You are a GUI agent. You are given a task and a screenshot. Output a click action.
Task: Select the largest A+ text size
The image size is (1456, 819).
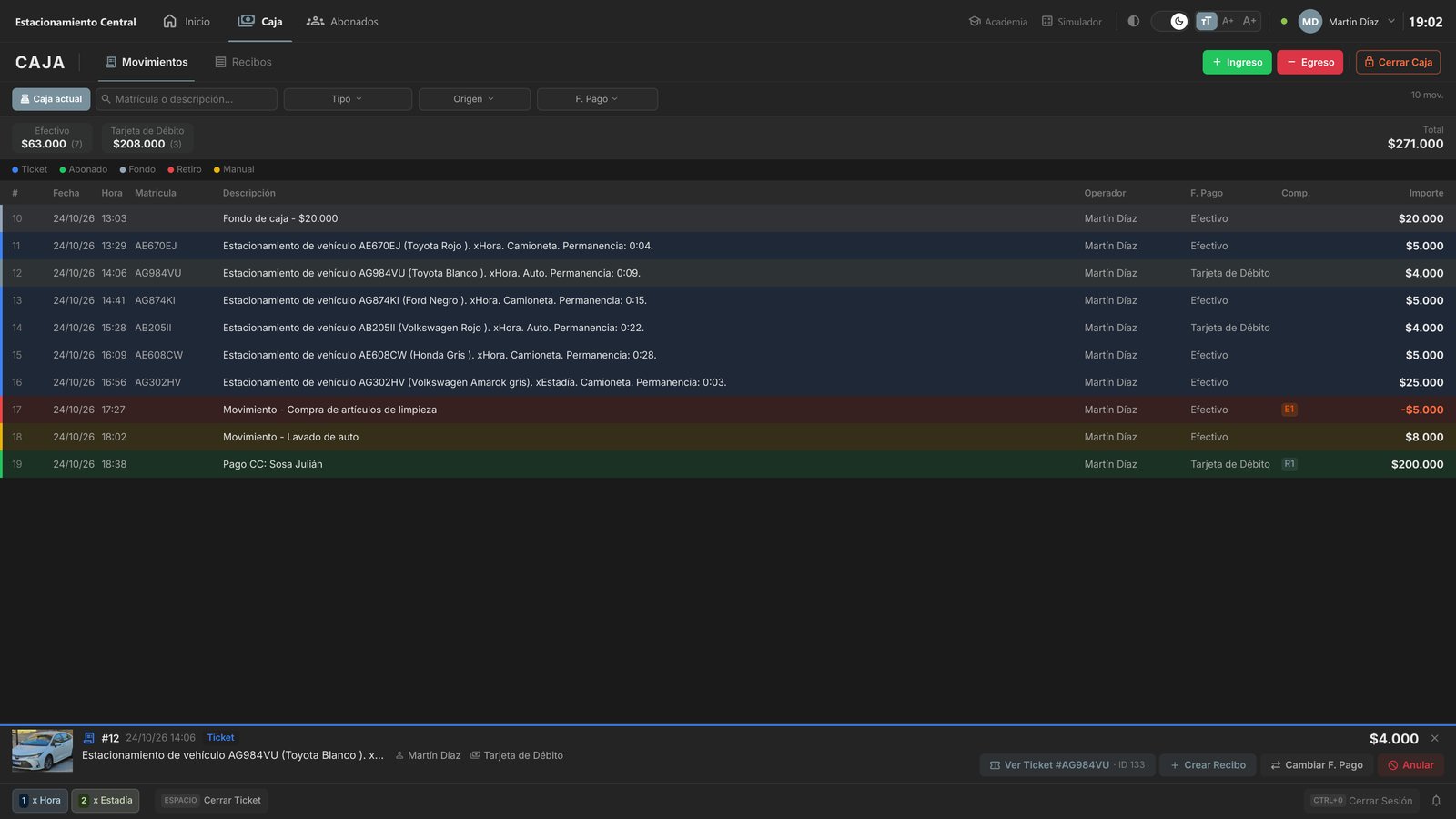click(1249, 21)
